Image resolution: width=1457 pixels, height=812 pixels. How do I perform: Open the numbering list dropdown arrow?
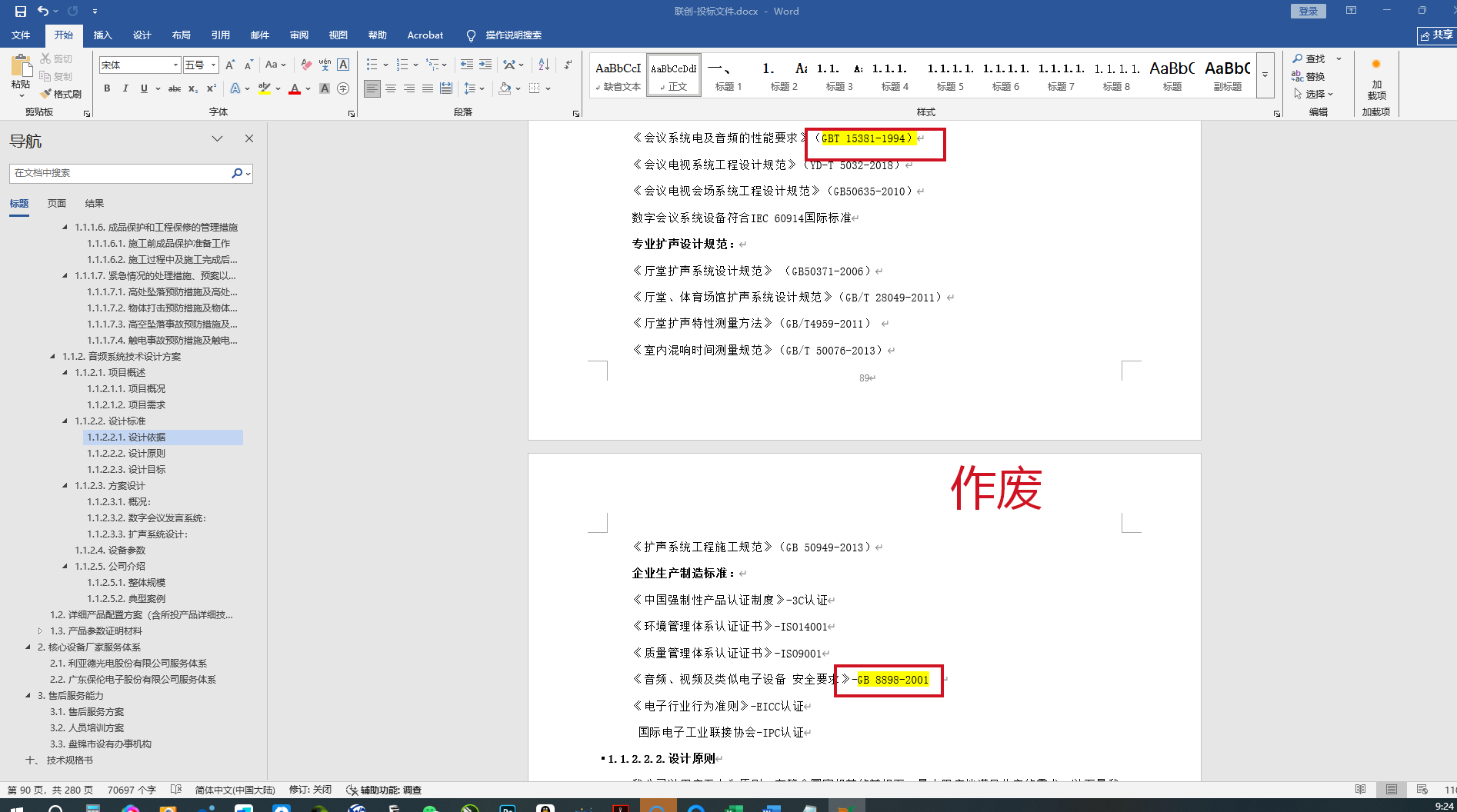tap(415, 65)
